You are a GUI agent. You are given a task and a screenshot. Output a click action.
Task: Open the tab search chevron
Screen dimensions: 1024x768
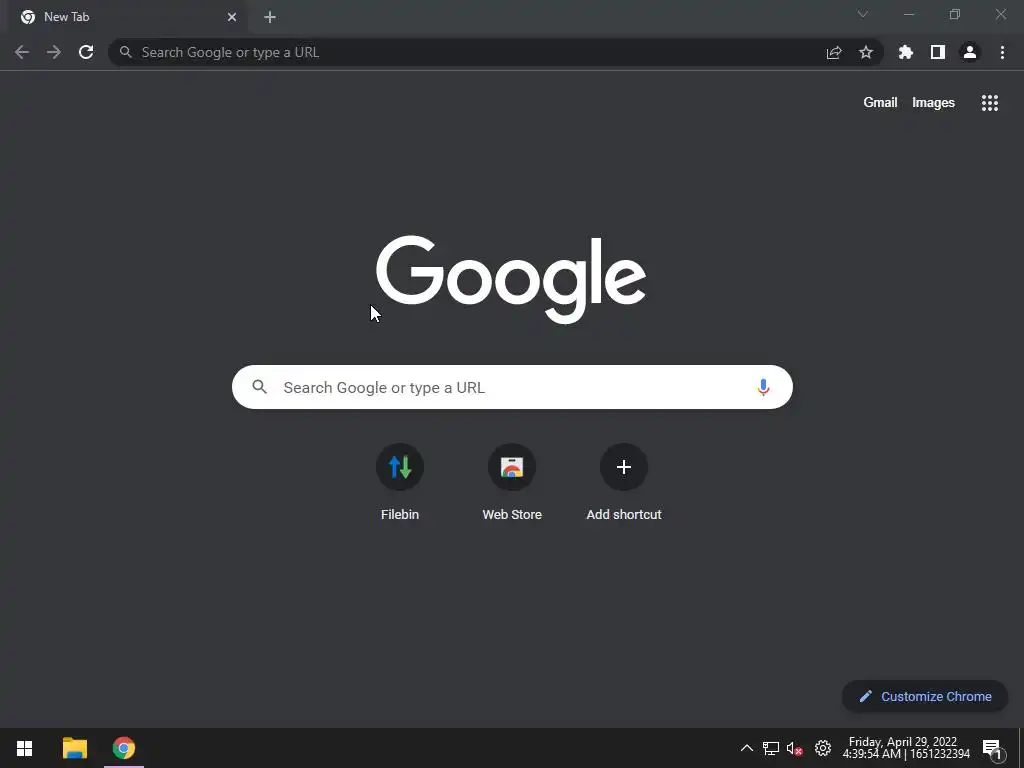coord(863,14)
